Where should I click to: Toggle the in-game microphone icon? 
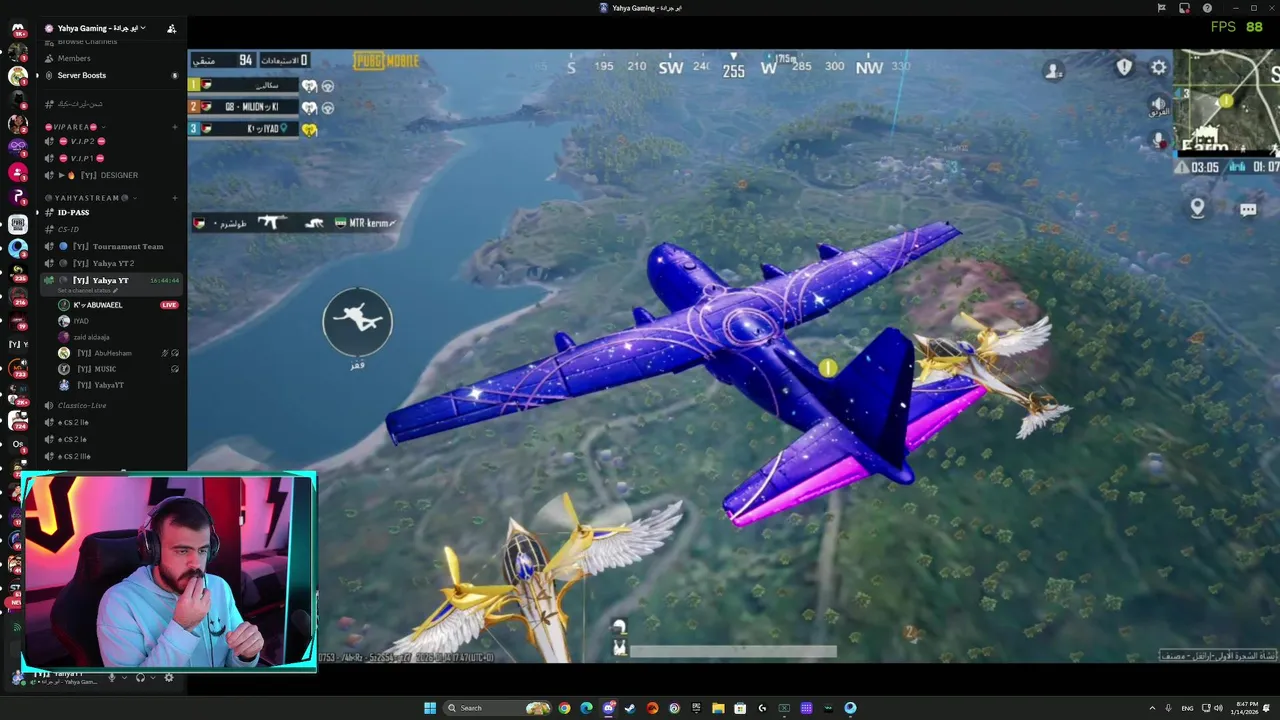pos(1159,140)
